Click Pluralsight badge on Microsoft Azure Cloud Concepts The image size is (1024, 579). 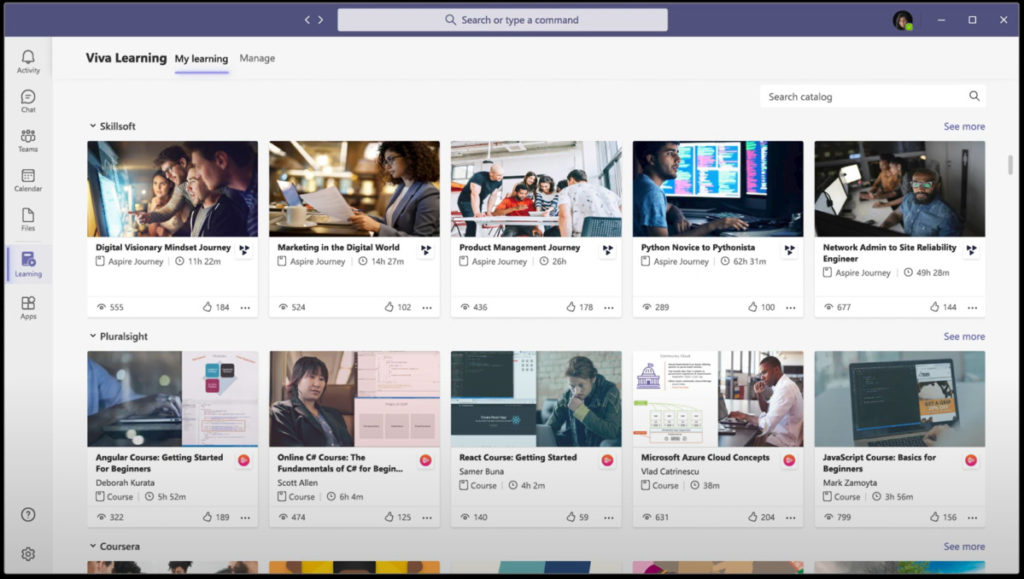pyautogui.click(x=789, y=460)
